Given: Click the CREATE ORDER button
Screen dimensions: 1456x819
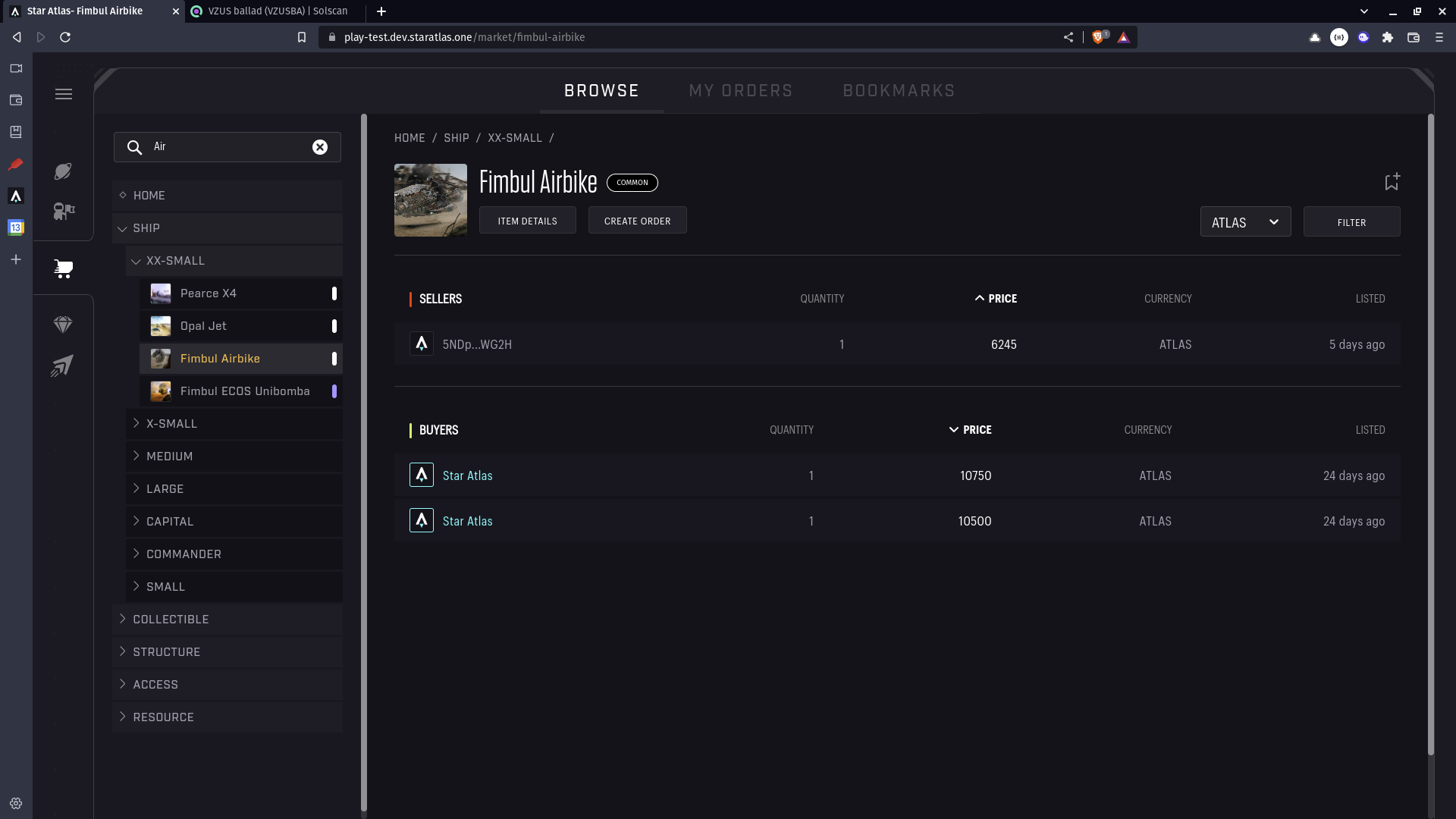Looking at the screenshot, I should coord(638,221).
